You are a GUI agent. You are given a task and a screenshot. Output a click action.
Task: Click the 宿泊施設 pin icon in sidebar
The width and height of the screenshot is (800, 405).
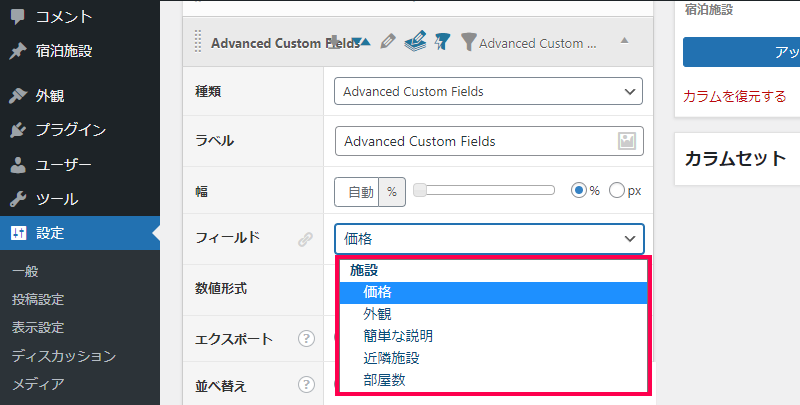pyautogui.click(x=18, y=51)
